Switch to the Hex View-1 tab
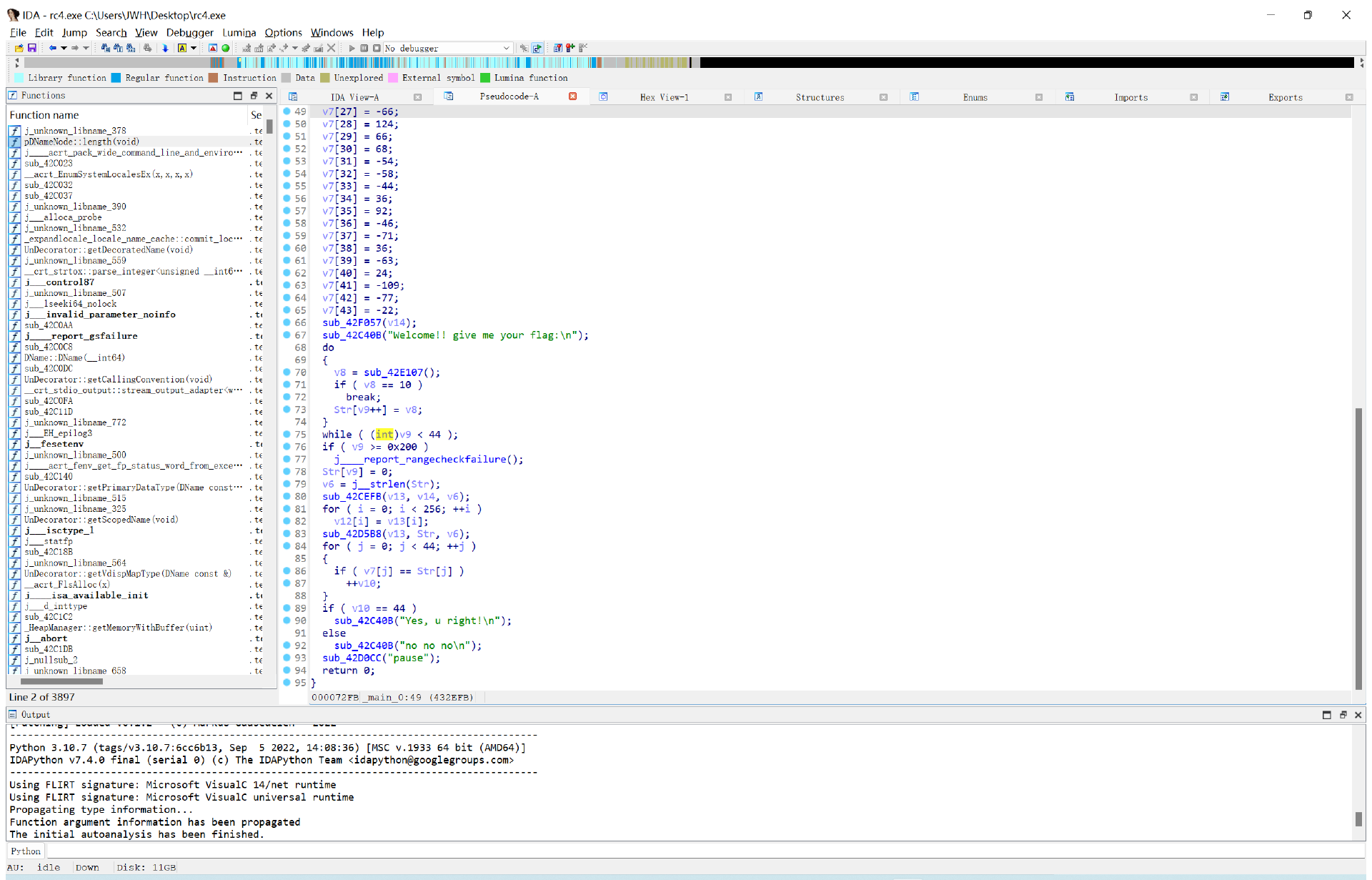This screenshot has width=1372, height=880. coord(664,97)
